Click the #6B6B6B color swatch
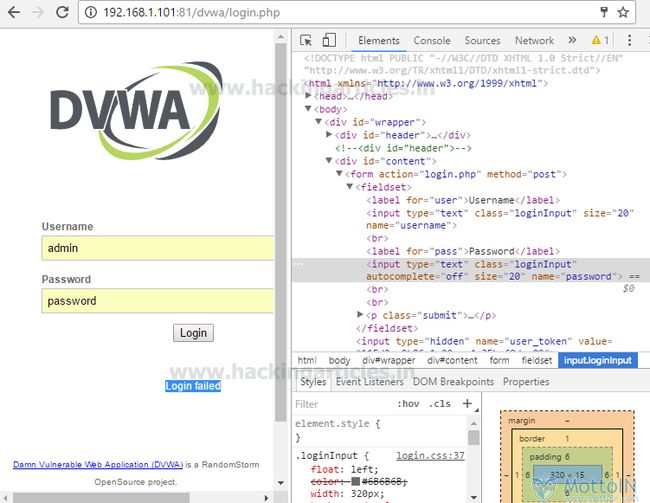This screenshot has height=503, width=650. [355, 481]
